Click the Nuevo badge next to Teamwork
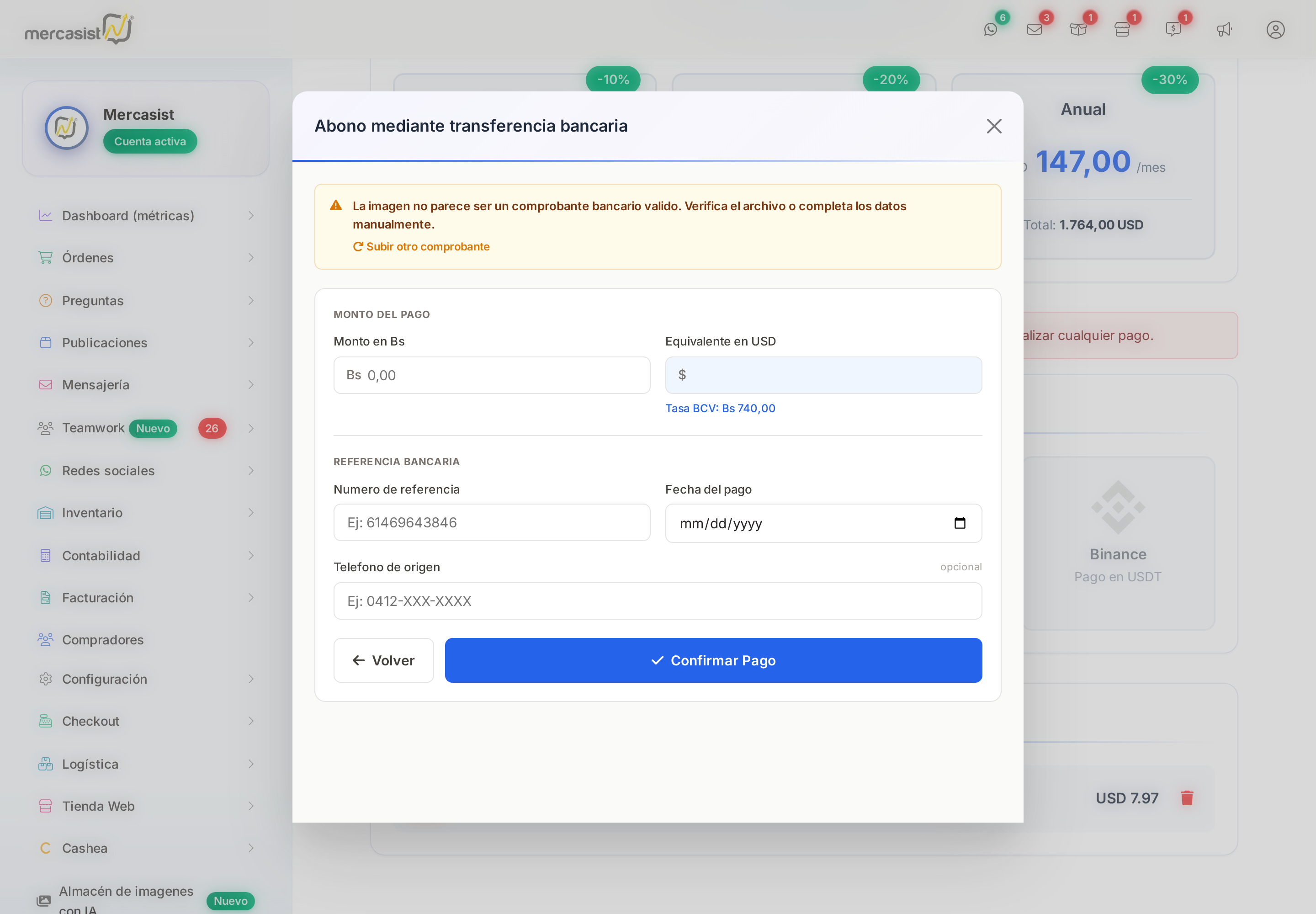1316x914 pixels. [x=153, y=428]
